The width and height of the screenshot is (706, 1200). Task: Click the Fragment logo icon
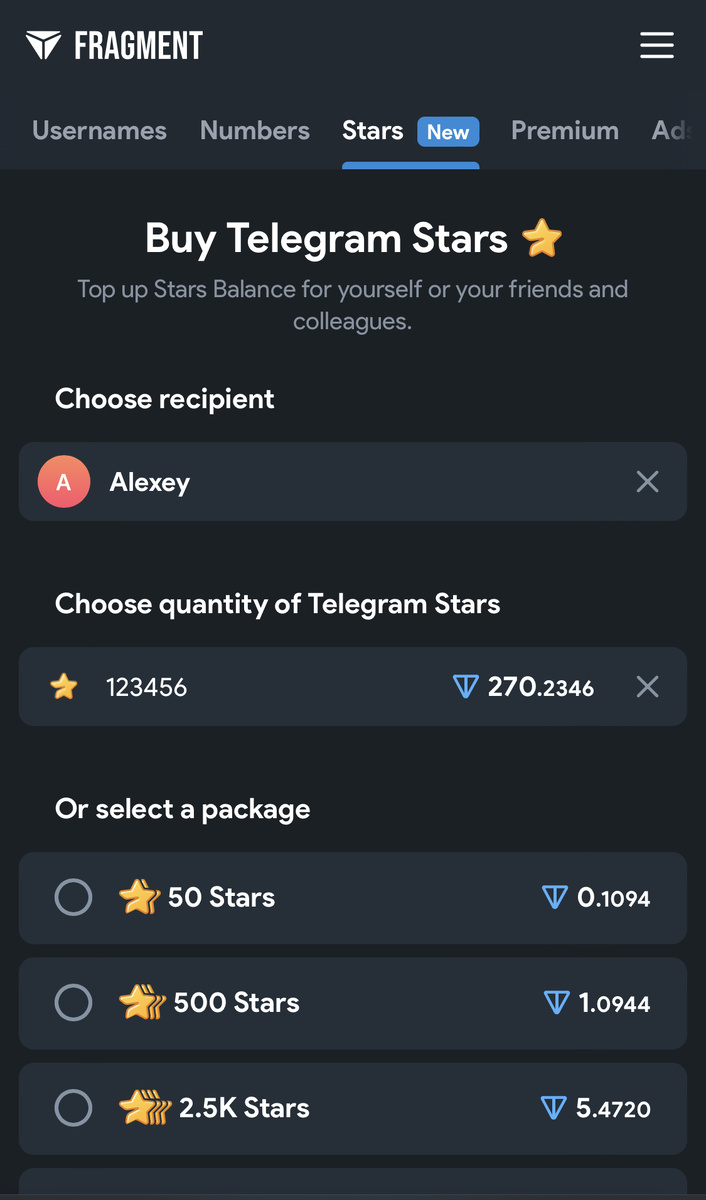coord(43,45)
